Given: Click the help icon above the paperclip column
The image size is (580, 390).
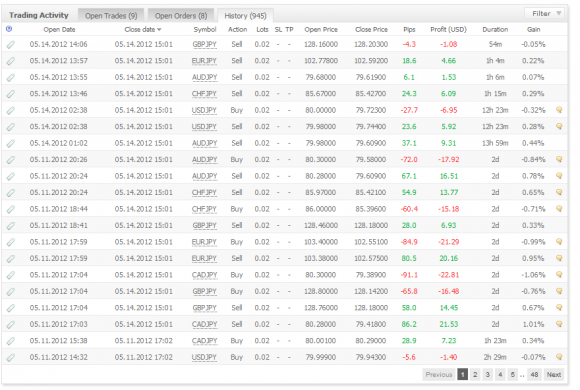Looking at the screenshot, I should coord(9,29).
